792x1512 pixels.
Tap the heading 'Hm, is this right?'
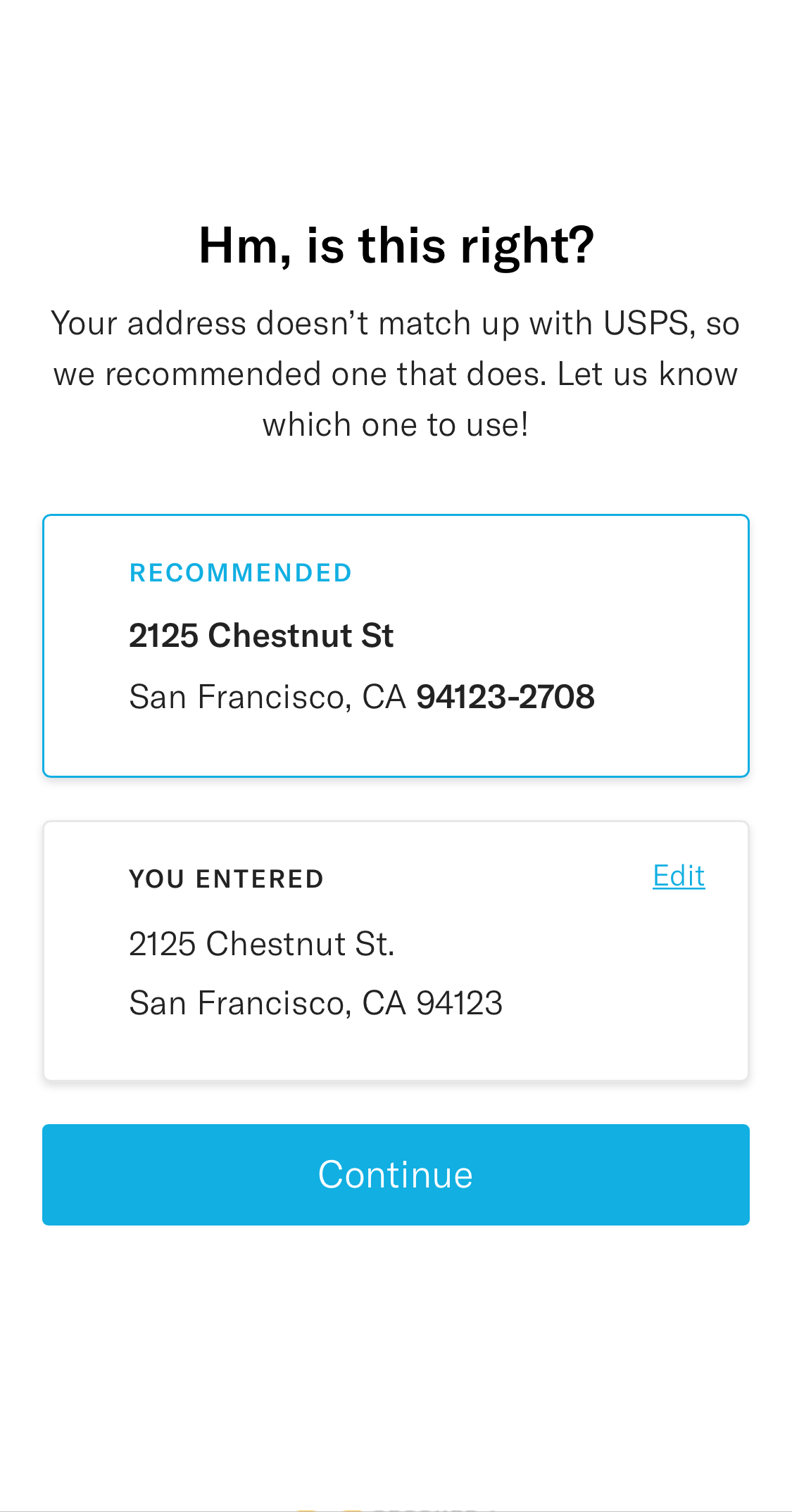click(396, 244)
